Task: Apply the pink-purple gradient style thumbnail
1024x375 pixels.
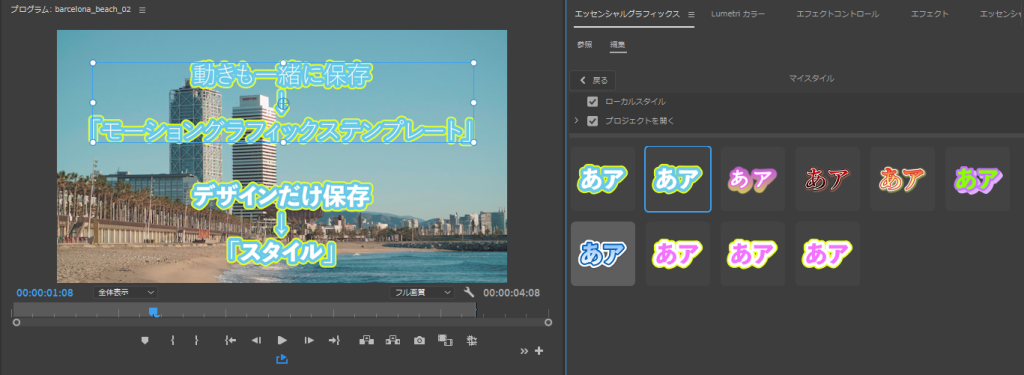Action: [752, 179]
